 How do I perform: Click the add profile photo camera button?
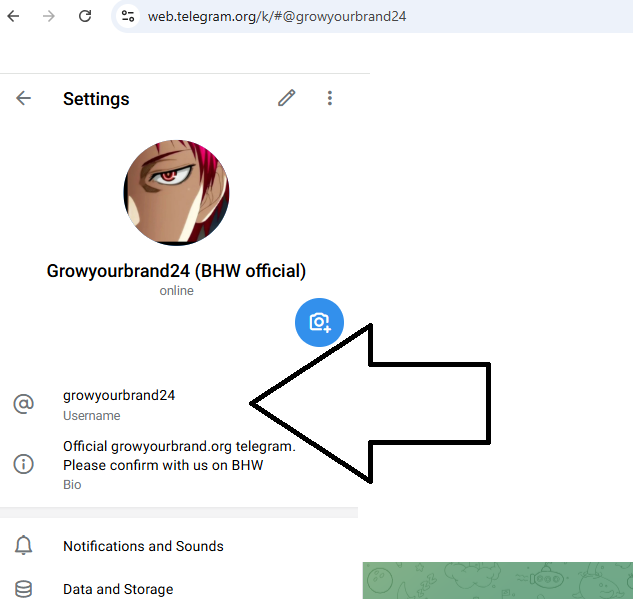[319, 323]
